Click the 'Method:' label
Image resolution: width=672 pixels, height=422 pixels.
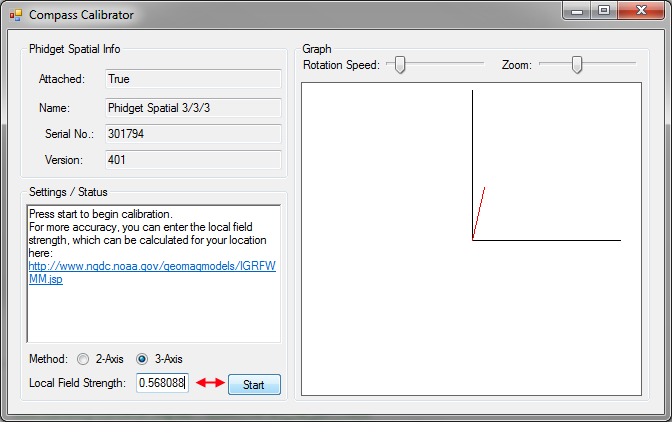[x=48, y=359]
